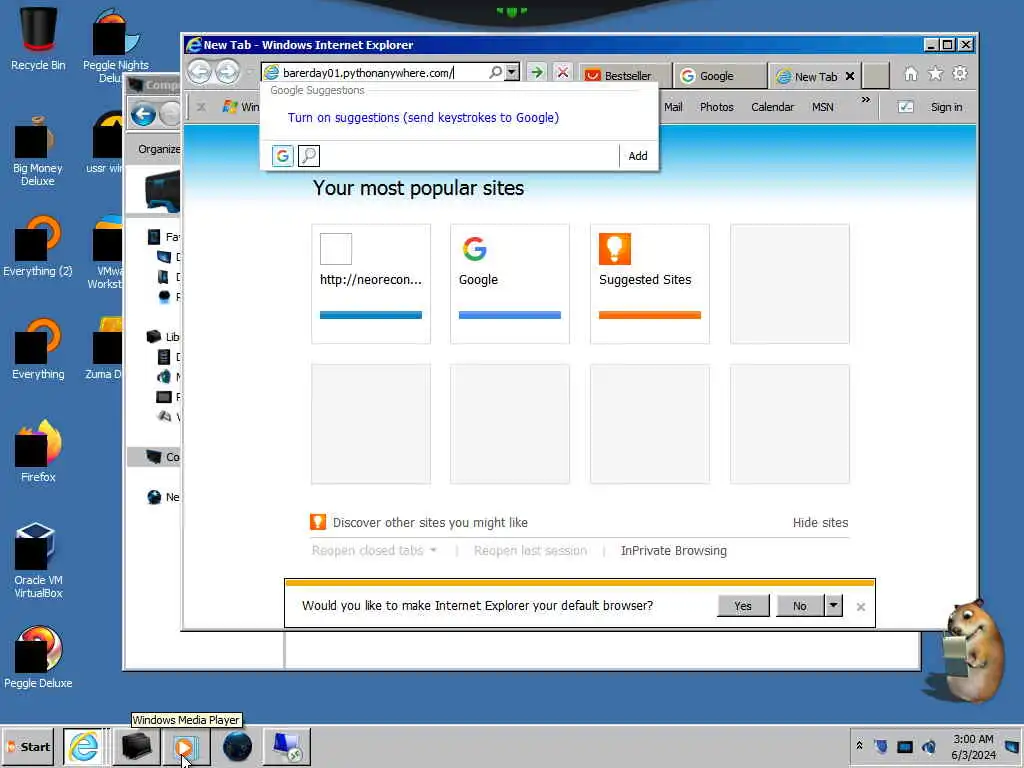This screenshot has height=768, width=1024.
Task: Close the New Tab tab
Action: click(x=850, y=76)
